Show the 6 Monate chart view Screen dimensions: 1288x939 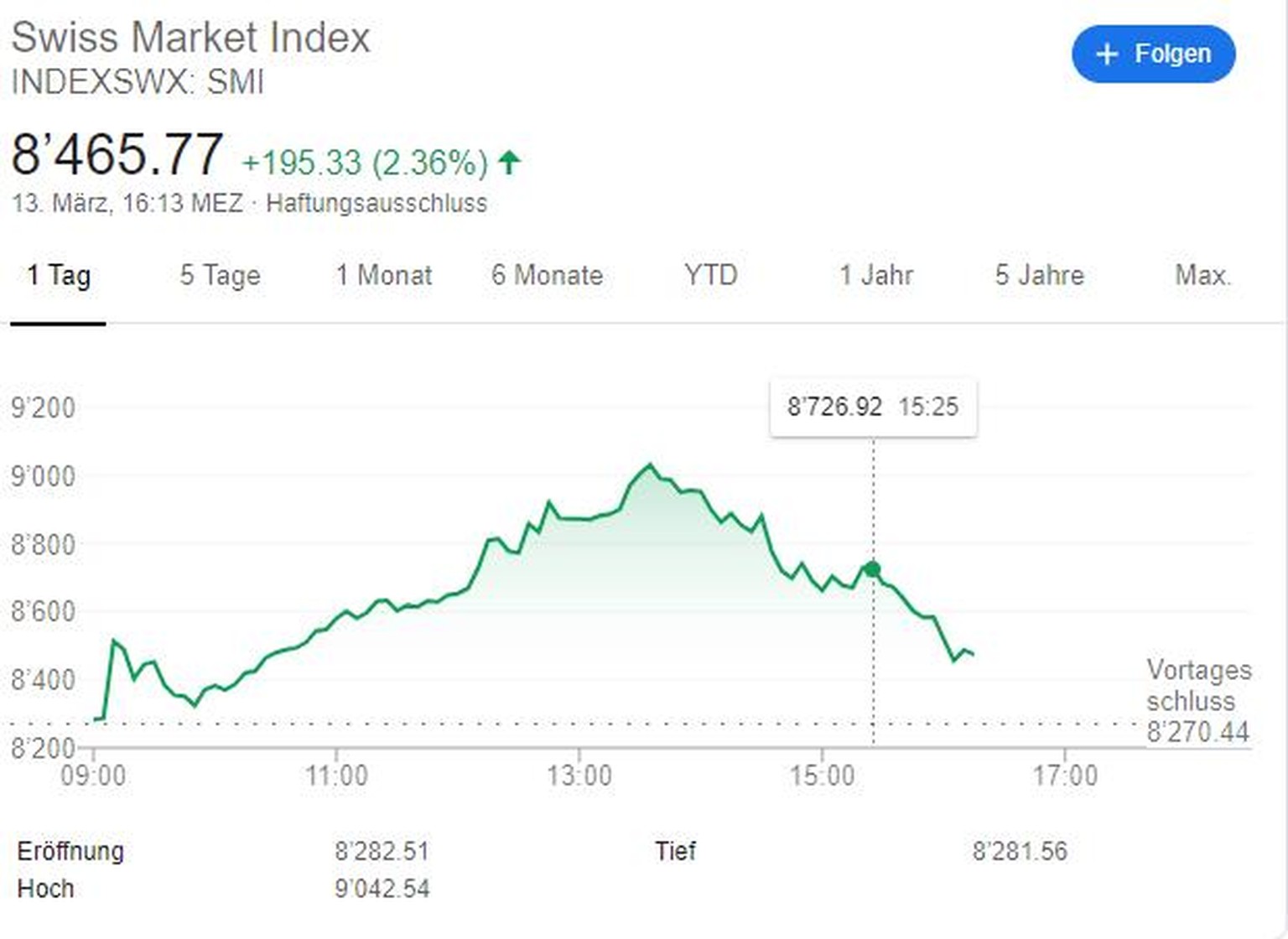click(547, 276)
